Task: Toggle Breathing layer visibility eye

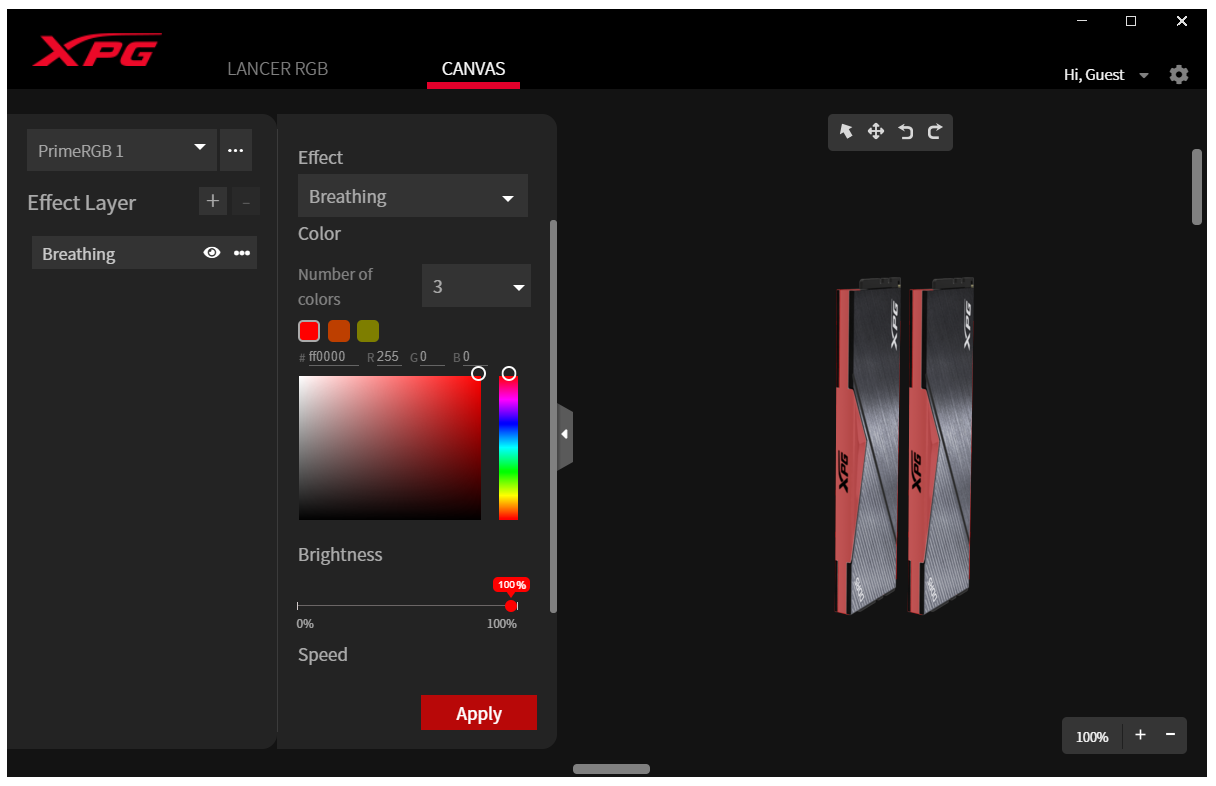Action: click(x=212, y=253)
